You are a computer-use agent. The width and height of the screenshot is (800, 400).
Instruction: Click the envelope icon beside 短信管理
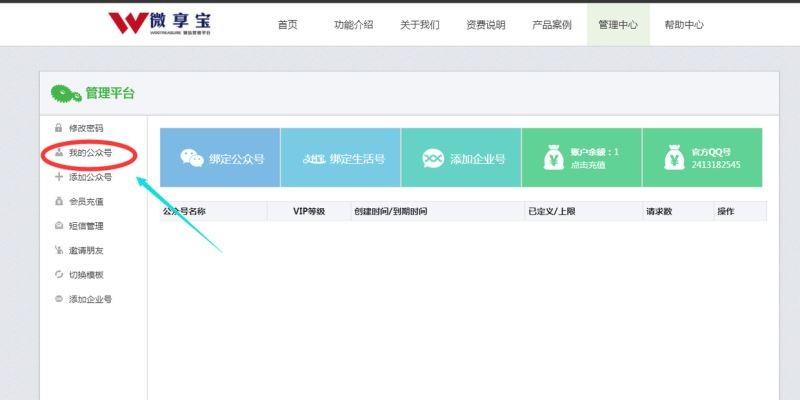pyautogui.click(x=59, y=226)
